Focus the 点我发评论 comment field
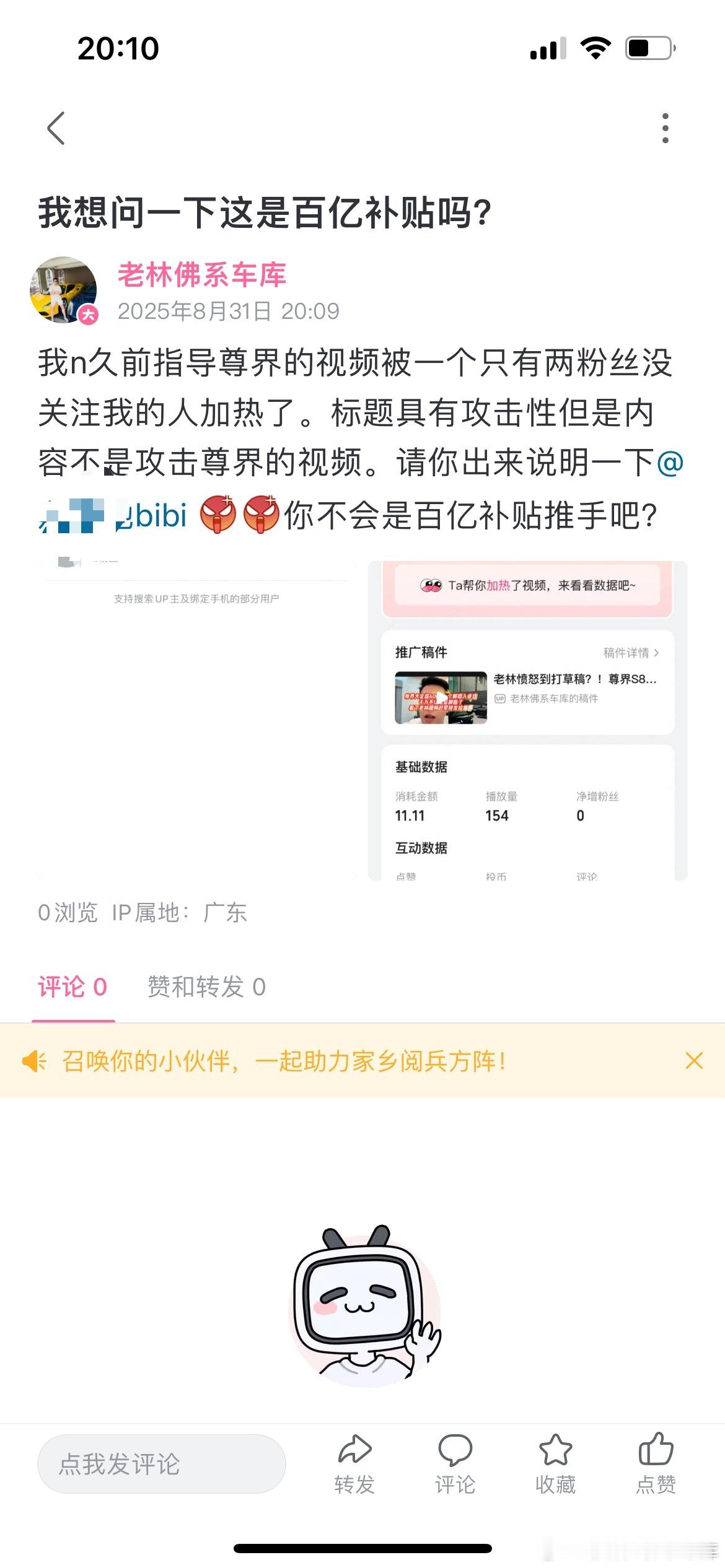 (x=162, y=1464)
